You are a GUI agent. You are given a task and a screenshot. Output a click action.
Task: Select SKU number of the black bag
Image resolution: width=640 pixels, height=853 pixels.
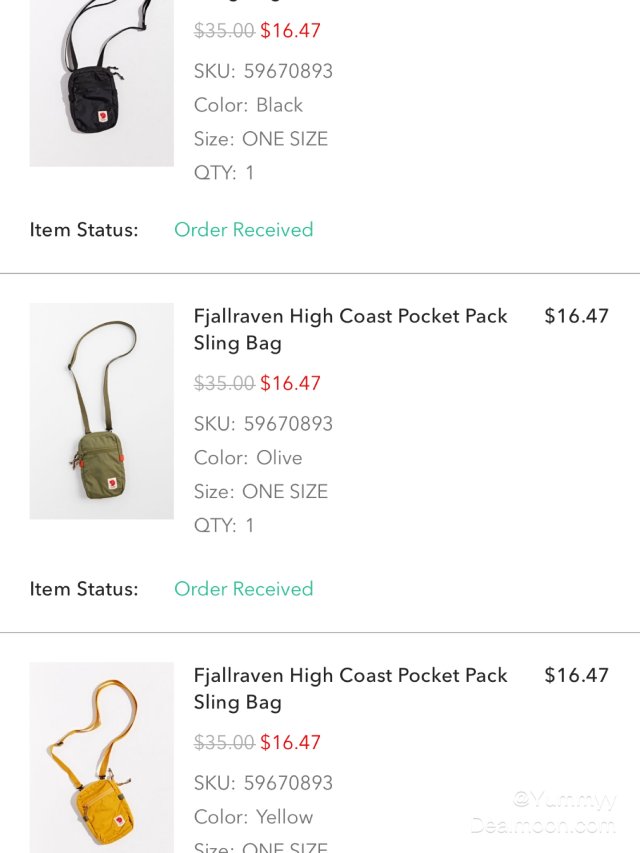point(288,71)
